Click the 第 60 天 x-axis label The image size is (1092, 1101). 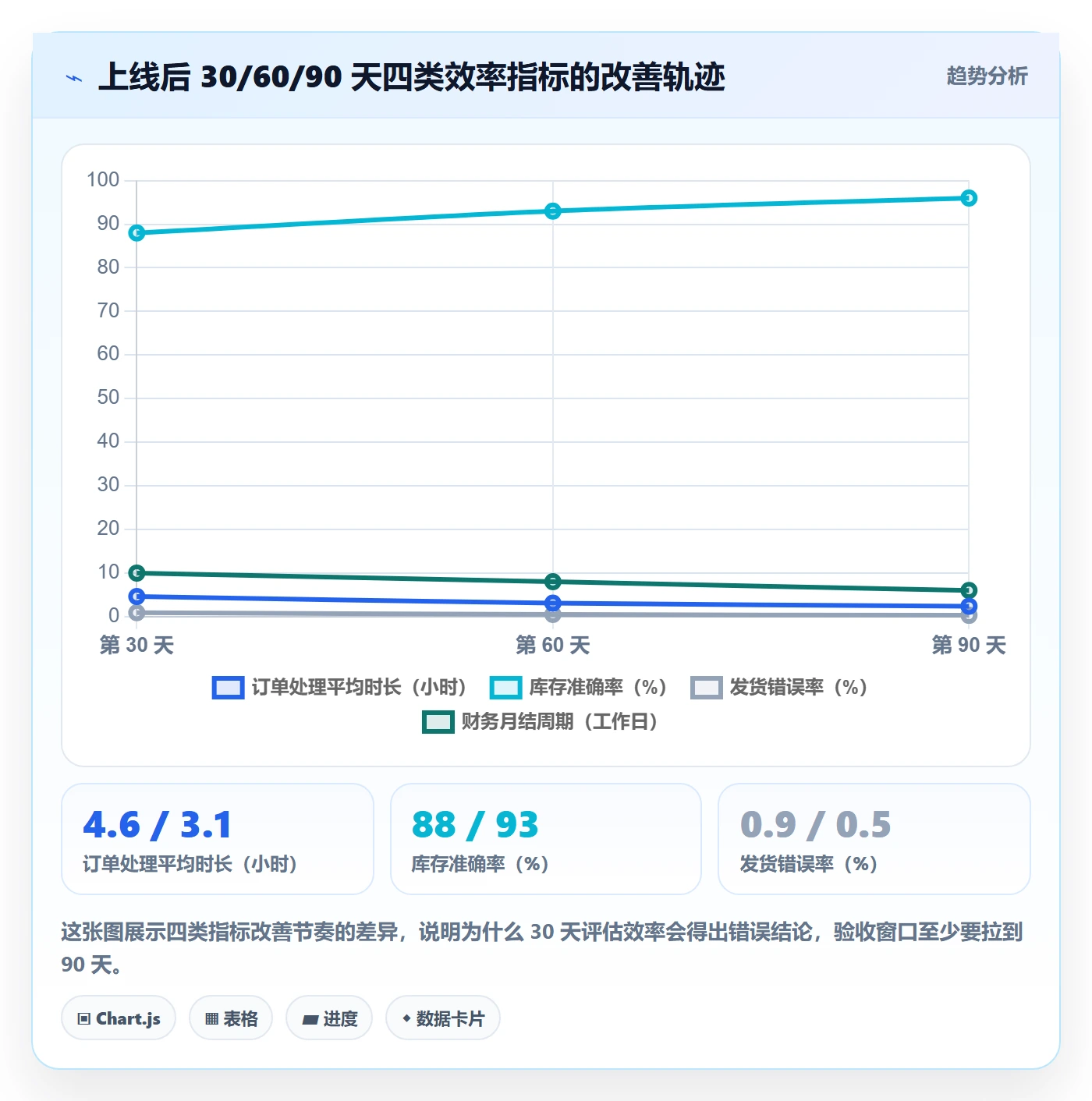[553, 646]
